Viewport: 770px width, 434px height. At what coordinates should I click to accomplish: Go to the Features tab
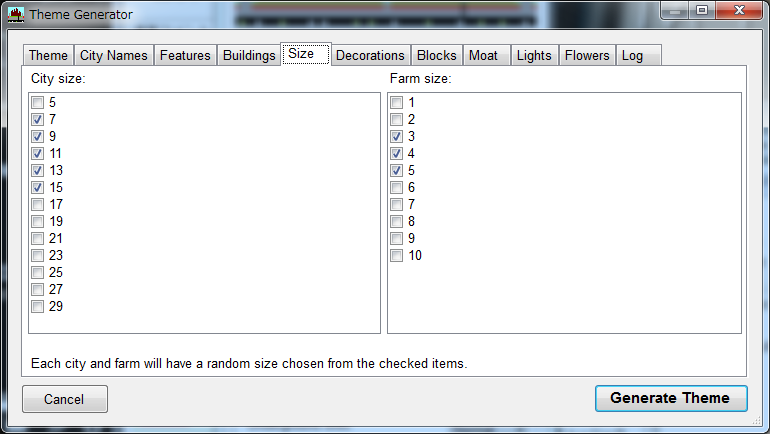coord(185,56)
